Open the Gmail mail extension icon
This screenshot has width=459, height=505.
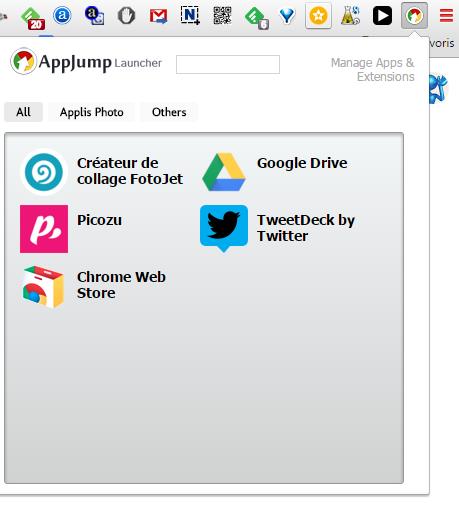click(x=158, y=16)
